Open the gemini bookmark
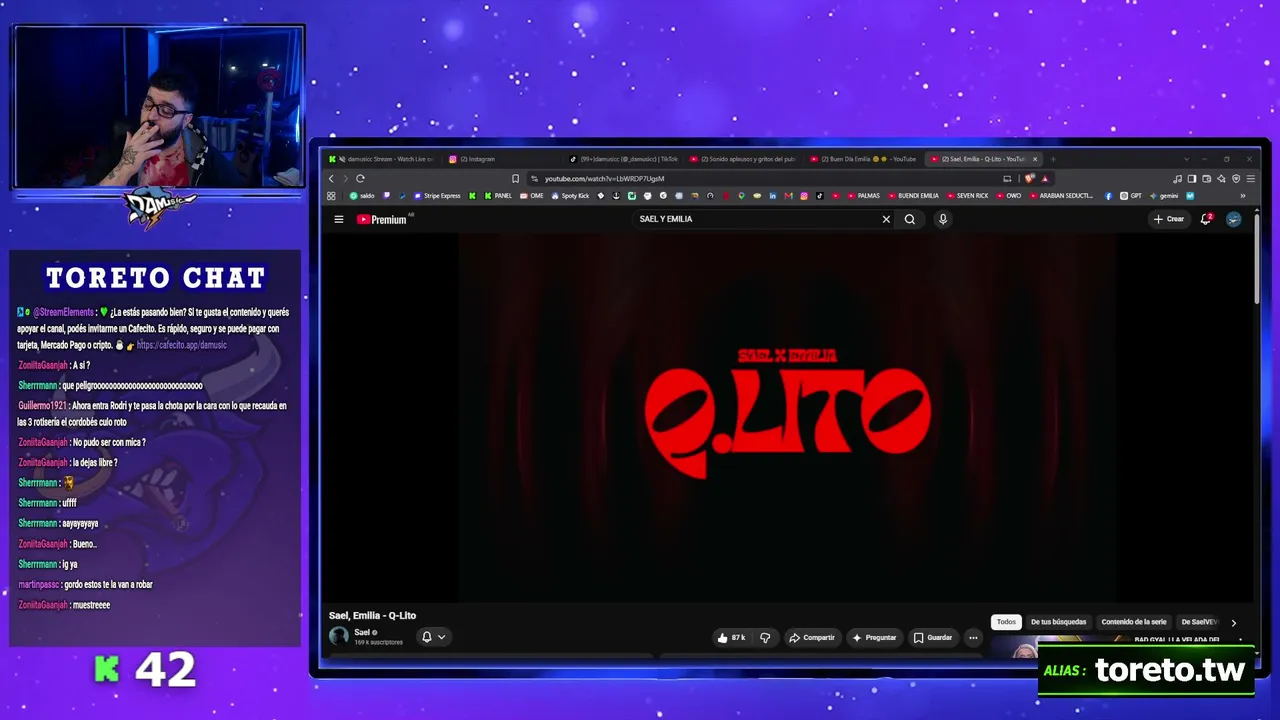This screenshot has width=1280, height=720. [1164, 196]
